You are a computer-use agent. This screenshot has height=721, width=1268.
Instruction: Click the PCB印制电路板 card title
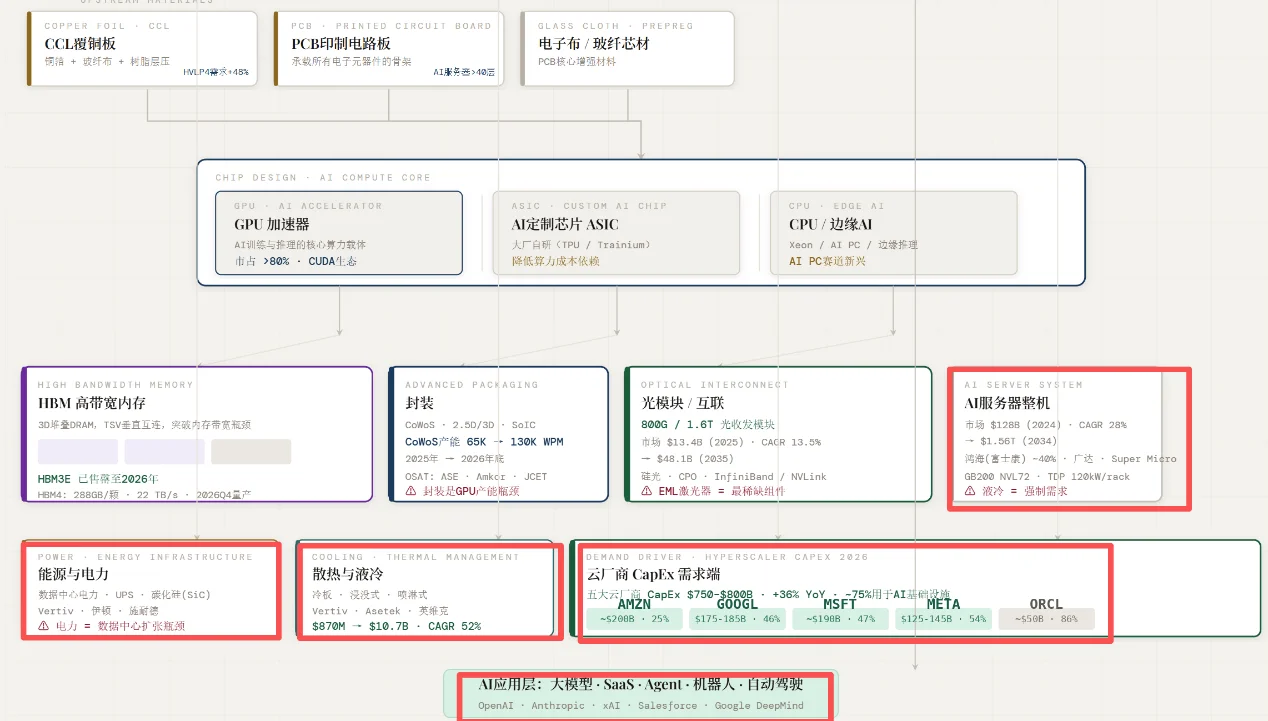(341, 44)
